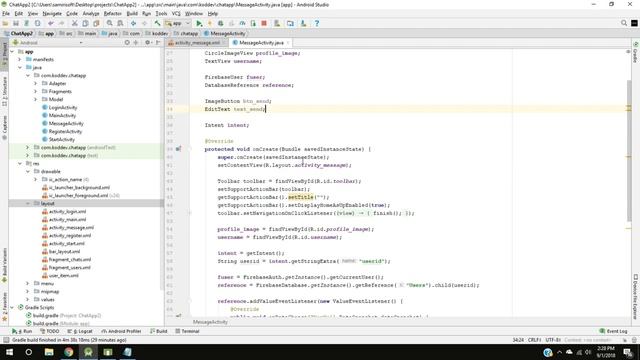Click the Paste icon in toolbar
The width and height of the screenshot is (640, 360).
(x=96, y=23)
